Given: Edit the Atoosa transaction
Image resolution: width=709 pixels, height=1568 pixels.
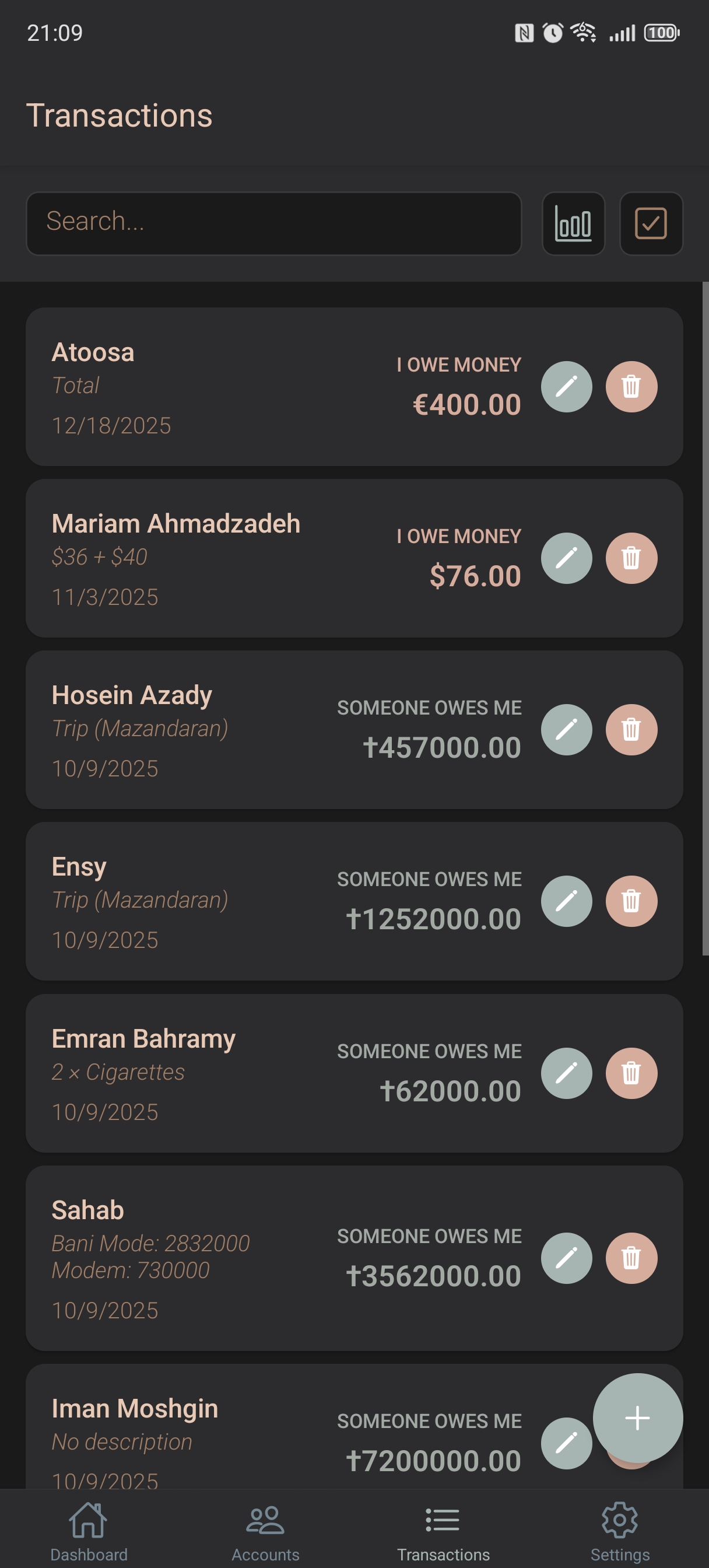Looking at the screenshot, I should pos(566,387).
